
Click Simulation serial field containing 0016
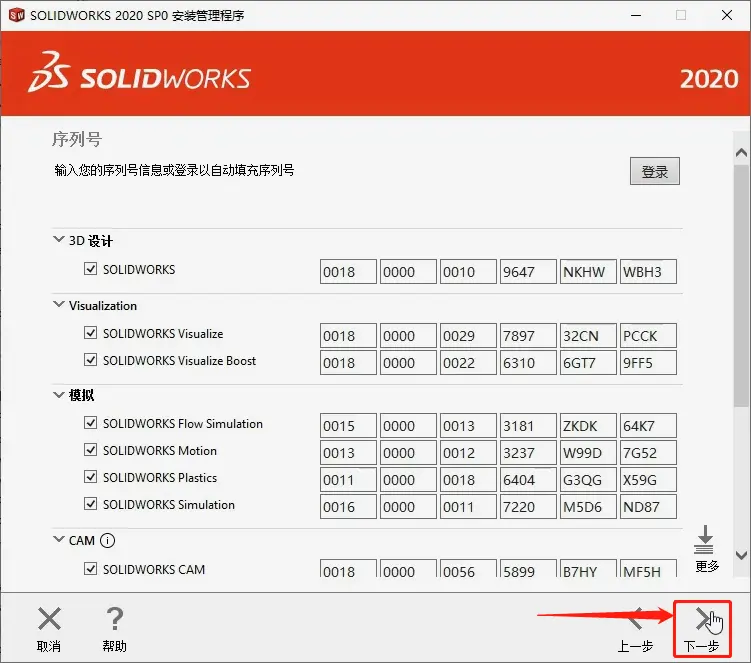click(348, 507)
